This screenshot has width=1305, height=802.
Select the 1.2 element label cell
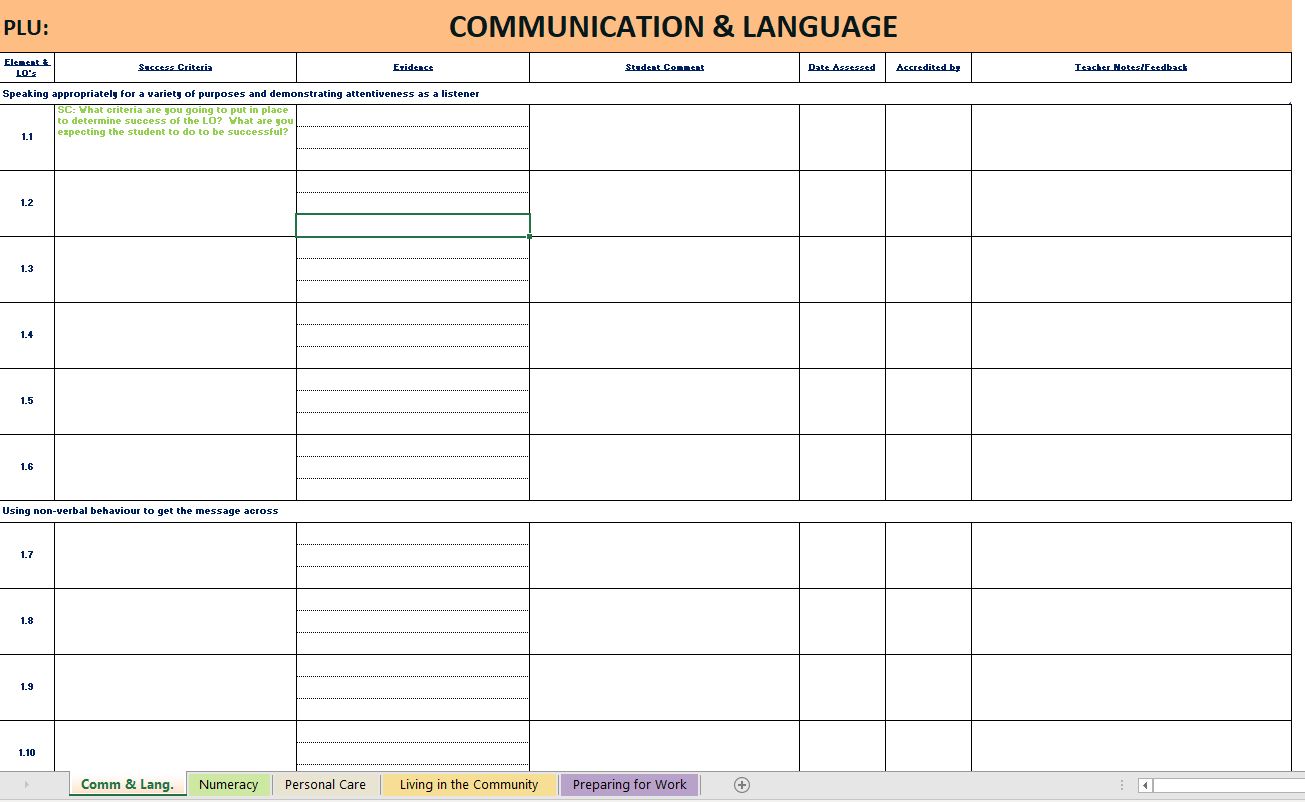coord(27,203)
